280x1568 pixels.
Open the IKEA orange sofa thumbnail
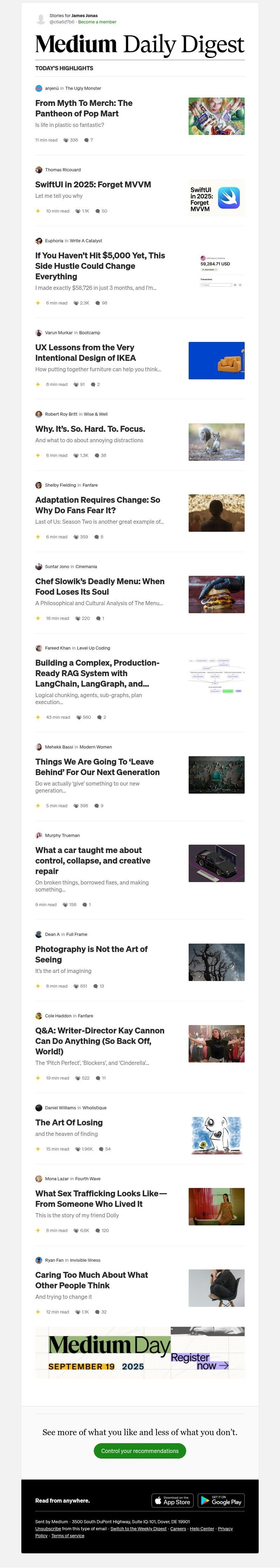217,361
